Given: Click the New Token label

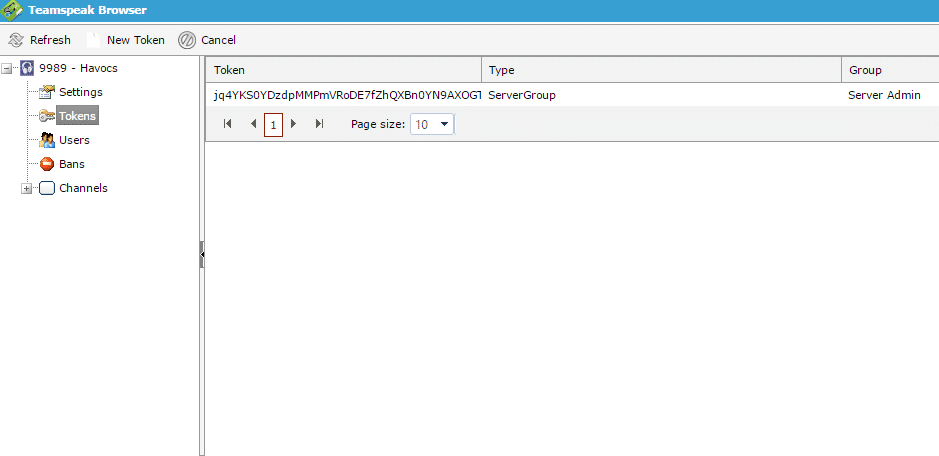Looking at the screenshot, I should 136,40.
